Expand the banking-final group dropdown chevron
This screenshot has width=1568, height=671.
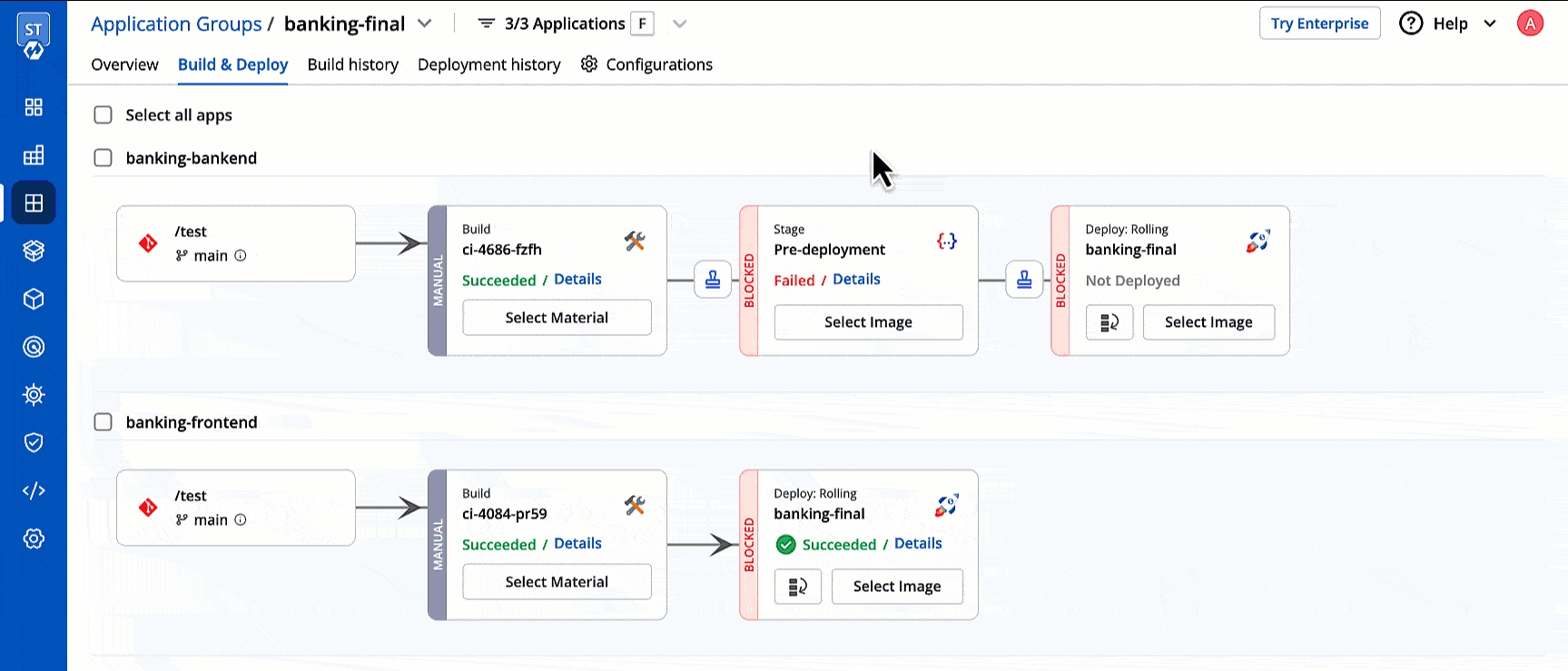click(x=425, y=24)
